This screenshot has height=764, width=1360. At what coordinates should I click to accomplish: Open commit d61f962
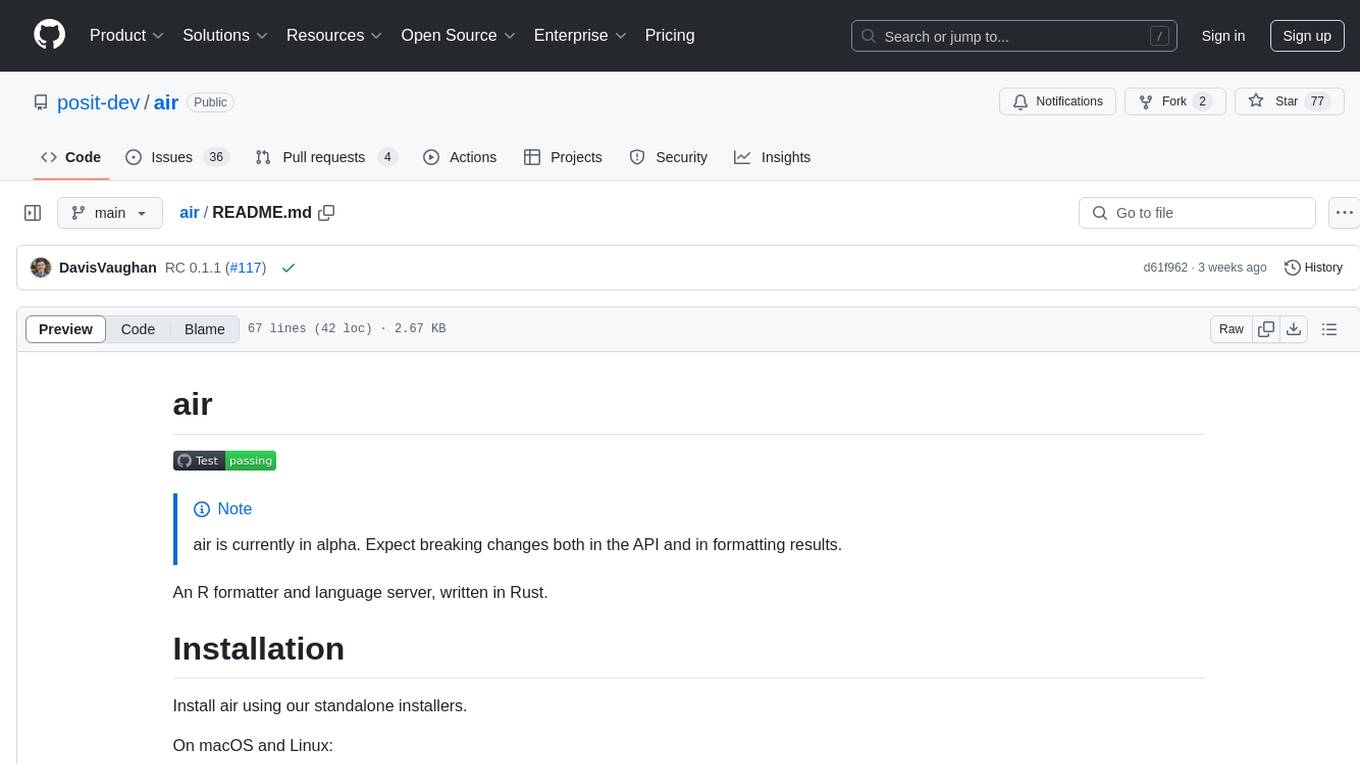(1165, 268)
